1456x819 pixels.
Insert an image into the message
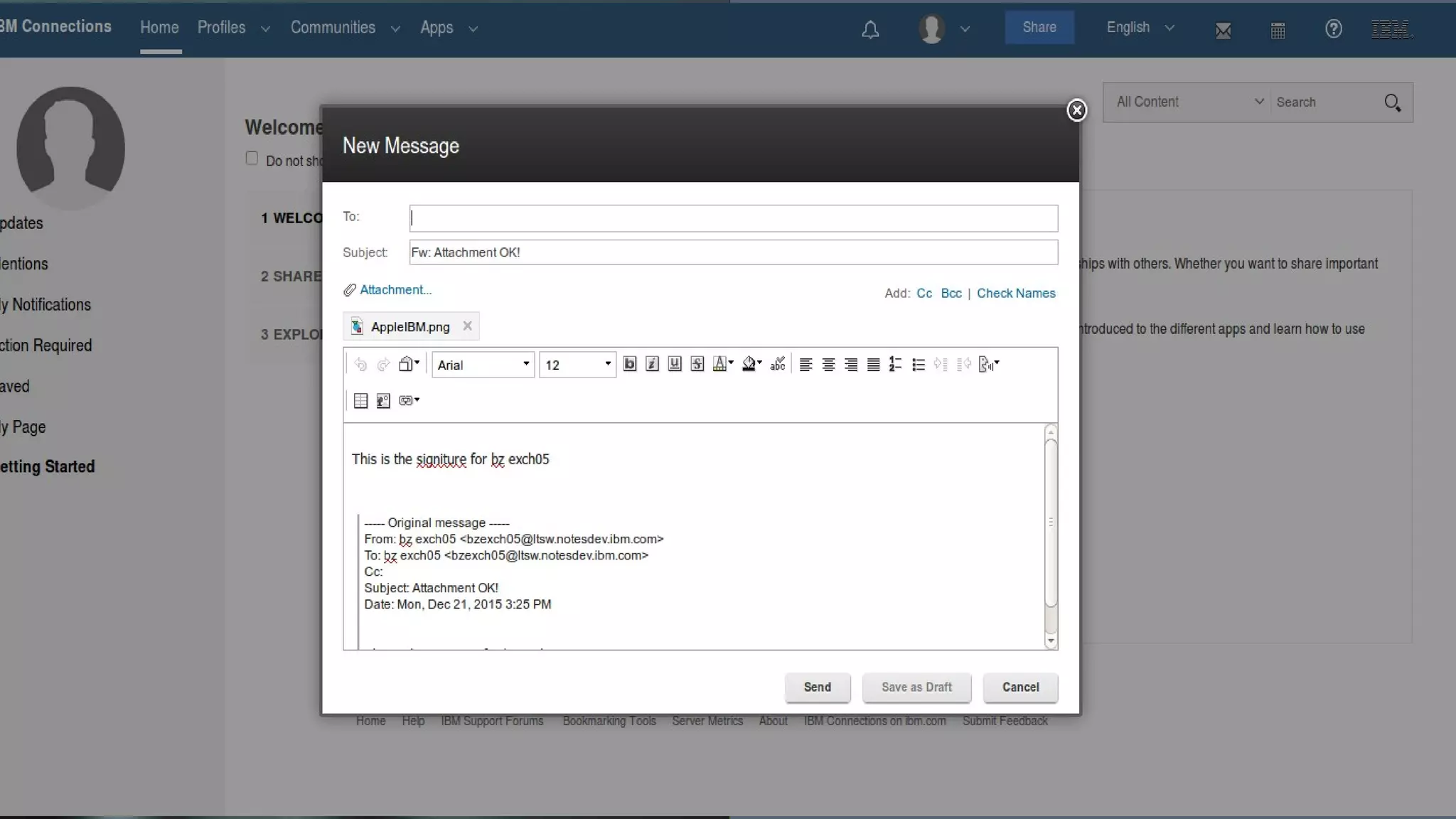[383, 401]
